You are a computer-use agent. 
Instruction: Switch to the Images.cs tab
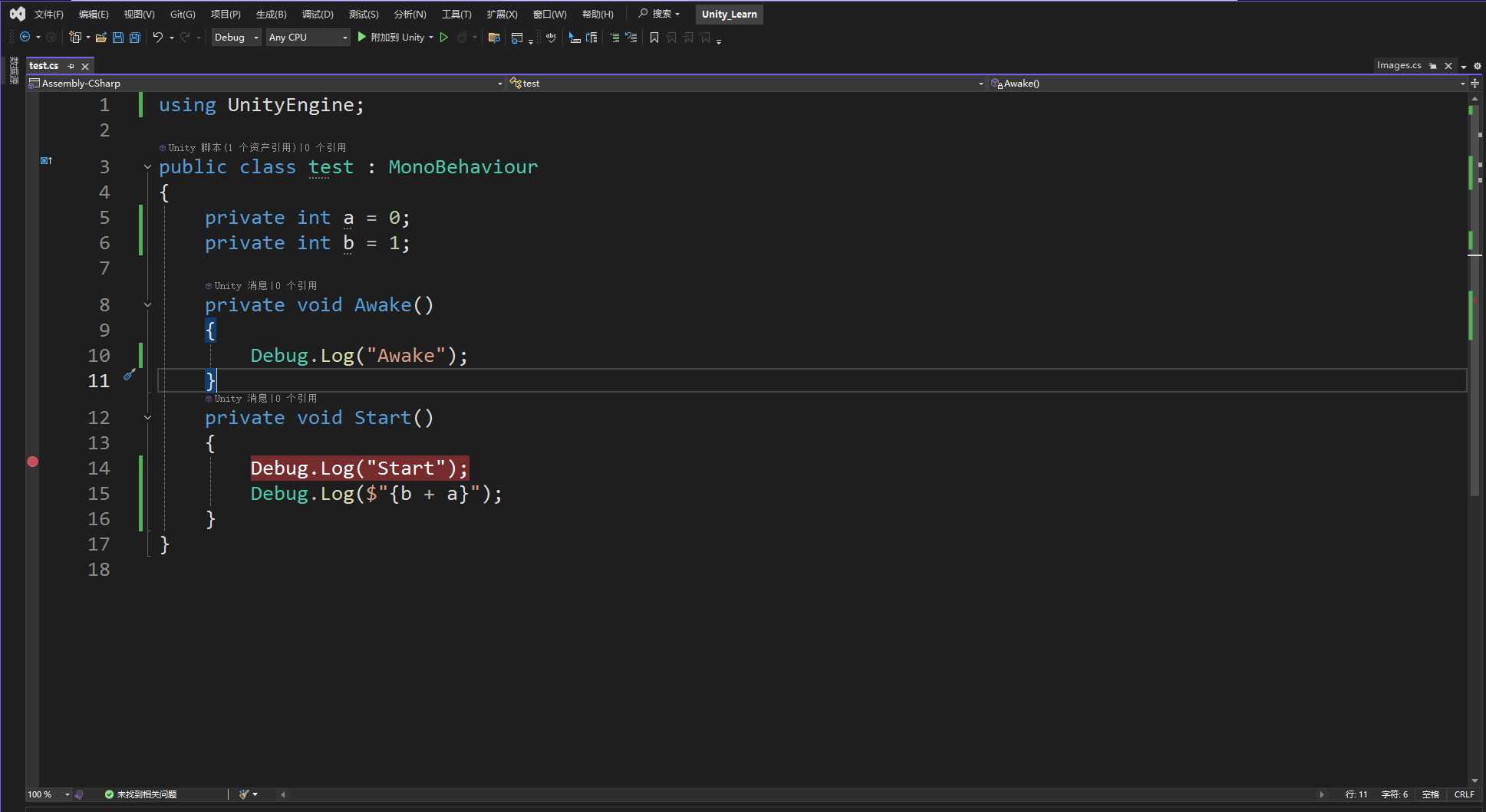(x=1398, y=65)
